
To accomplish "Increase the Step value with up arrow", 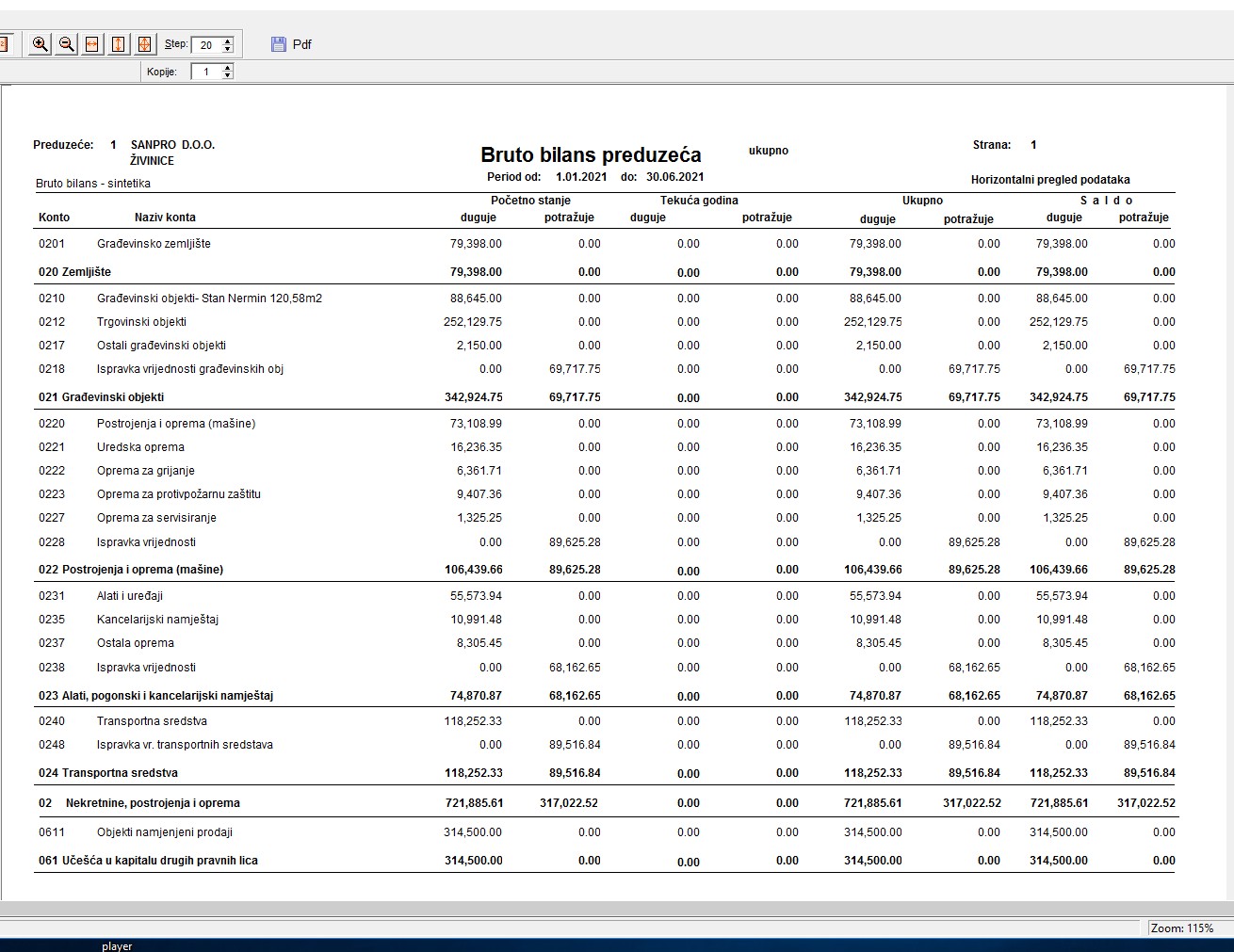I will point(228,40).
